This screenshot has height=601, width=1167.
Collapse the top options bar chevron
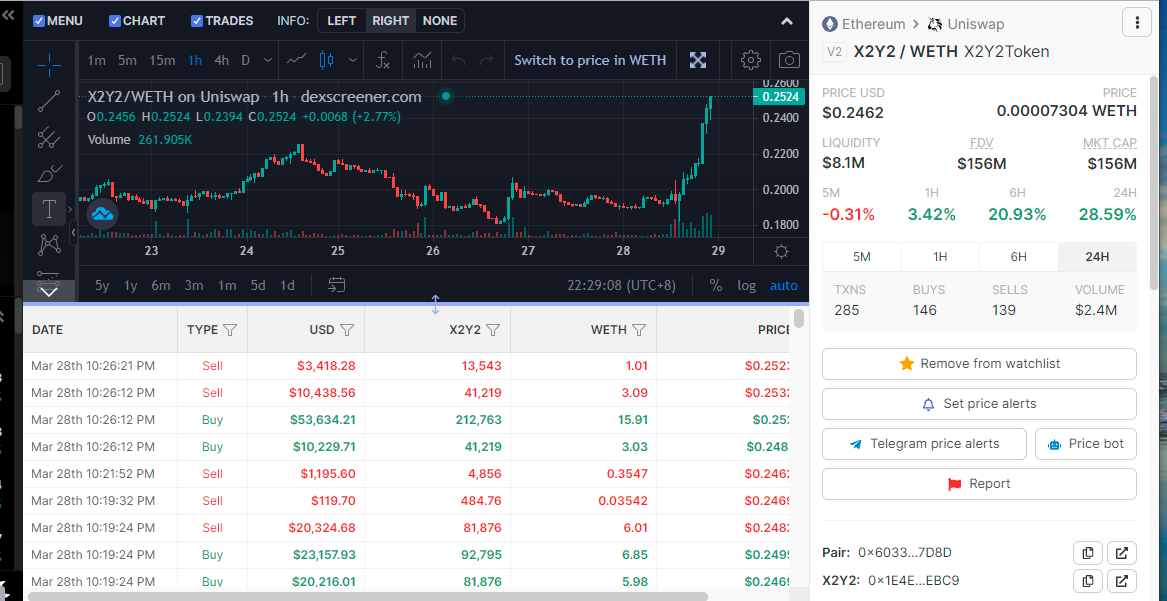(787, 22)
